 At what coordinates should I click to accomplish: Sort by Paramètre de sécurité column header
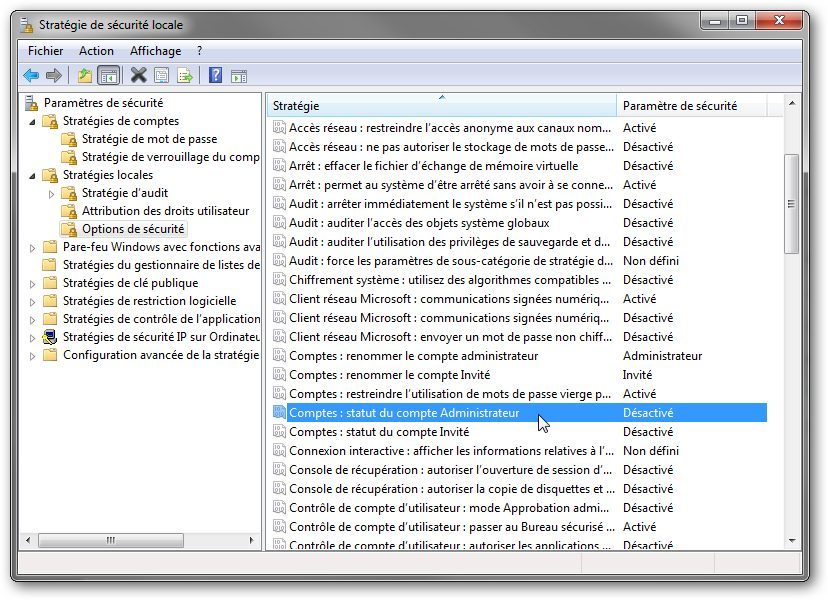click(690, 106)
